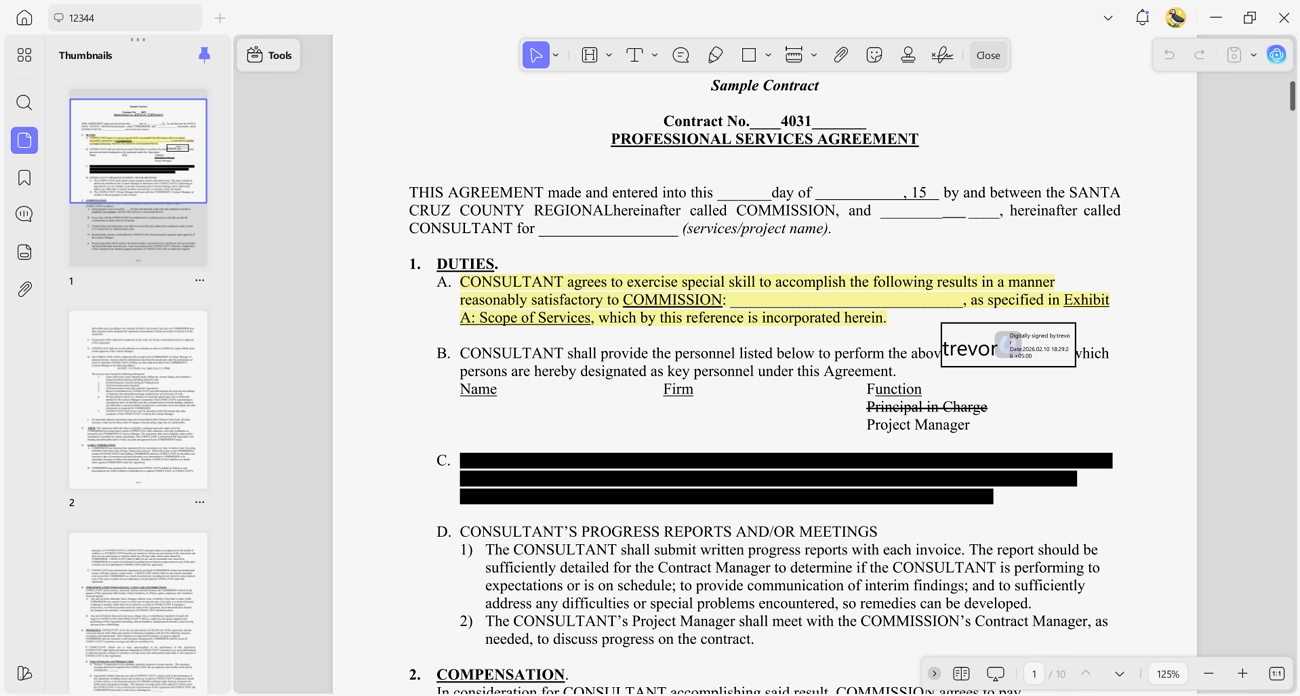Image resolution: width=1300 pixels, height=696 pixels.
Task: Click the "Project Manager" text
Action: (918, 425)
